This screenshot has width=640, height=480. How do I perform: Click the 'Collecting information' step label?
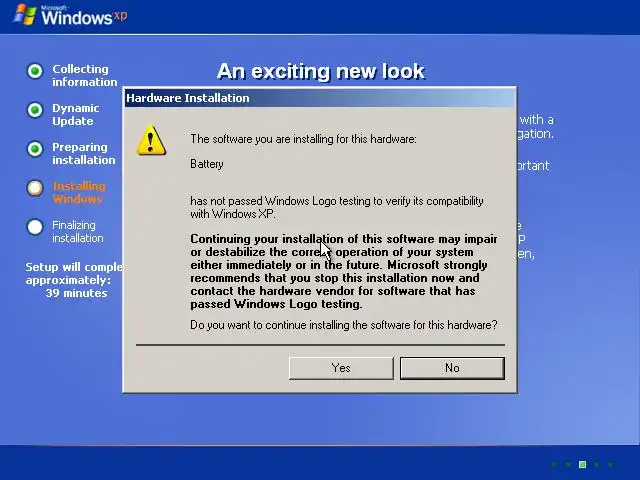(x=84, y=76)
